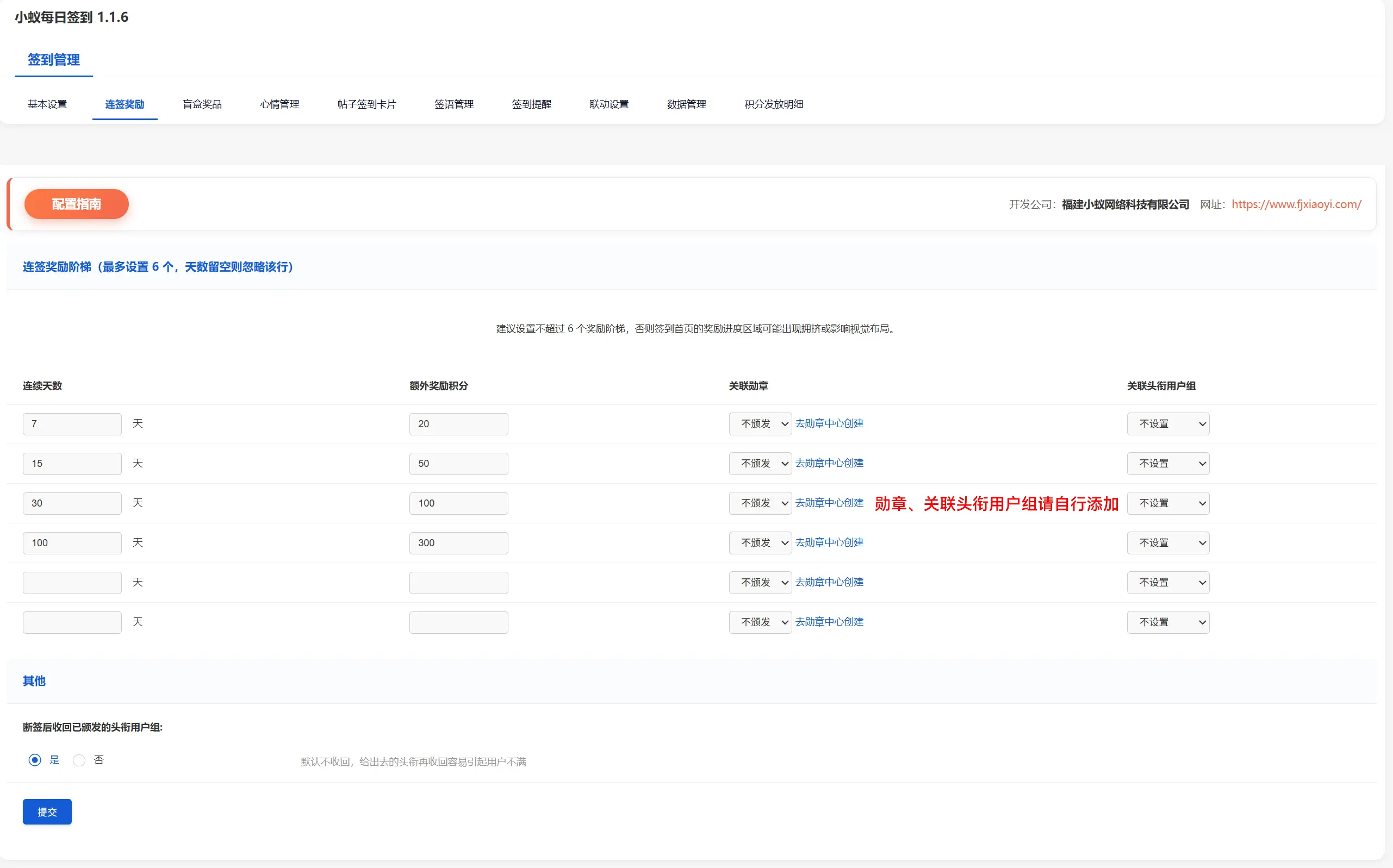Go to the 签语管理 tab
The height and width of the screenshot is (868, 1393).
454,104
